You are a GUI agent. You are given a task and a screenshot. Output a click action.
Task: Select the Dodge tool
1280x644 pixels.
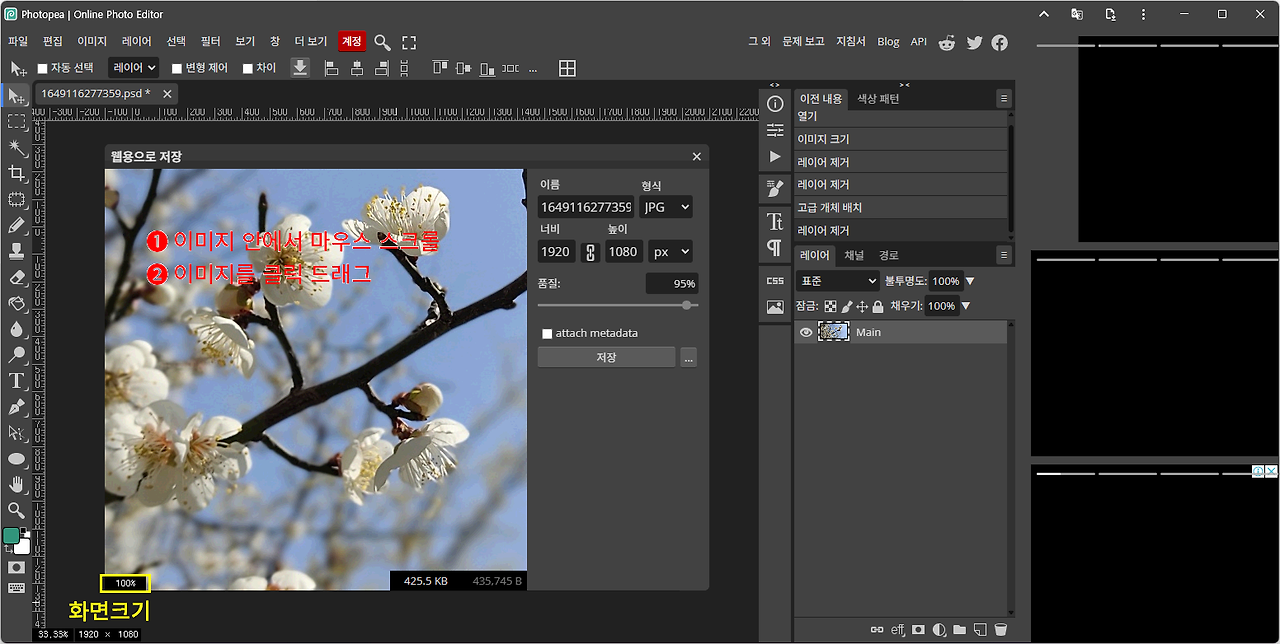coord(17,355)
